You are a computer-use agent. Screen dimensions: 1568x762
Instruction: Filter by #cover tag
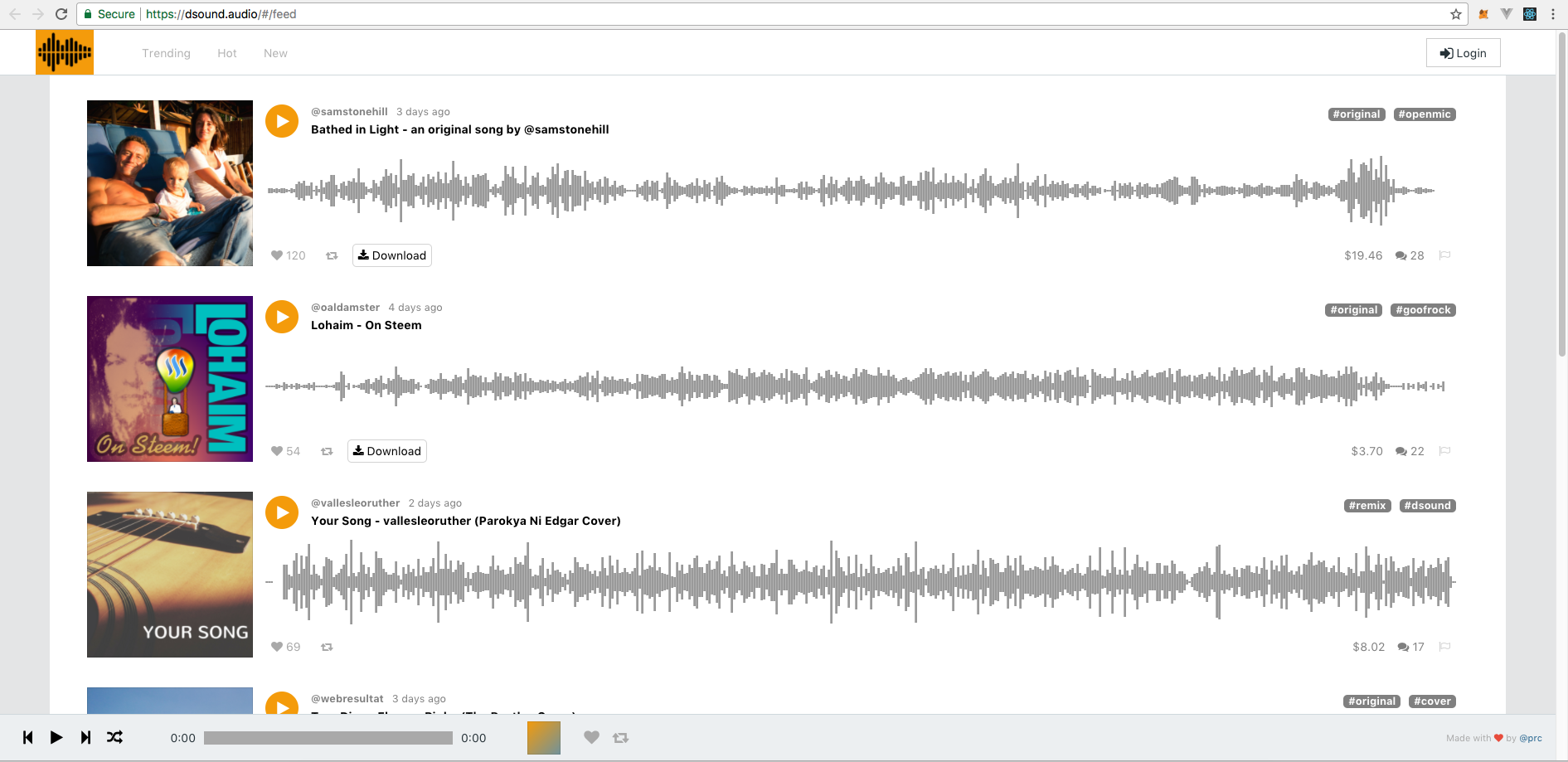point(1433,701)
